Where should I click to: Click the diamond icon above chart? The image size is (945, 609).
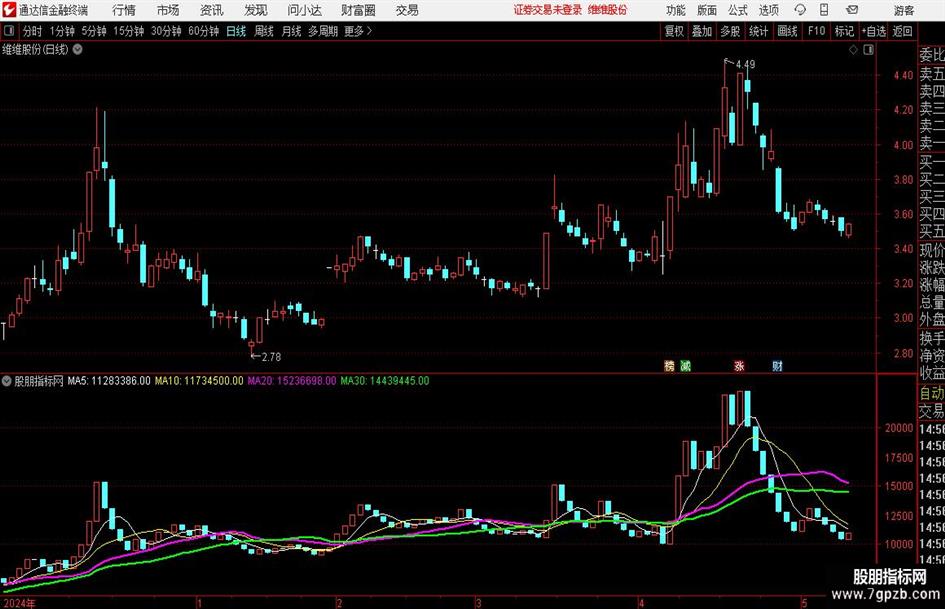tap(853, 50)
